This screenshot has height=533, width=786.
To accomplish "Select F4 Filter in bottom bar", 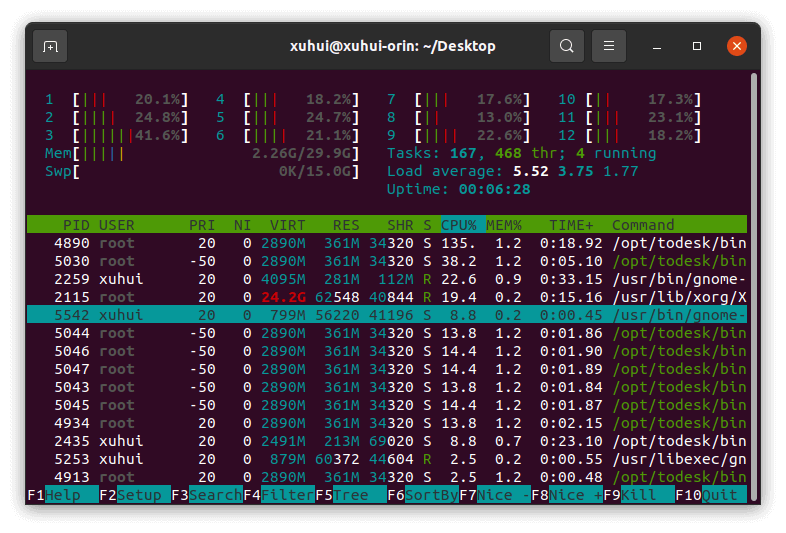I will [279, 495].
